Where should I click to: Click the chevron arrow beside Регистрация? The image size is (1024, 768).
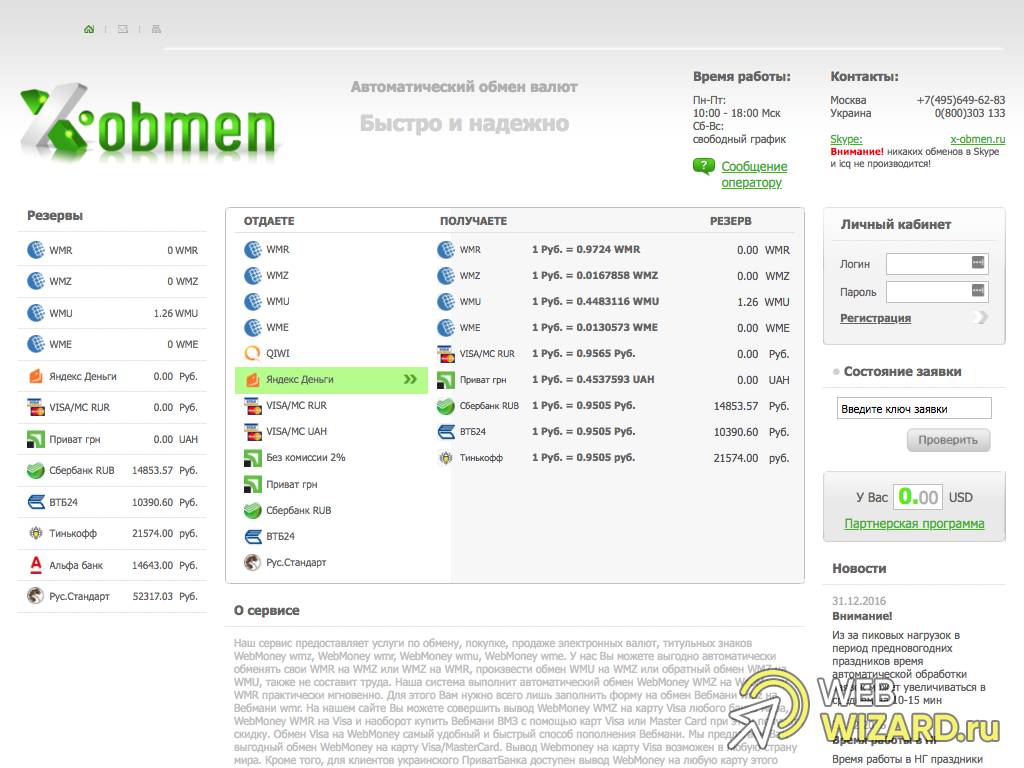click(x=979, y=317)
